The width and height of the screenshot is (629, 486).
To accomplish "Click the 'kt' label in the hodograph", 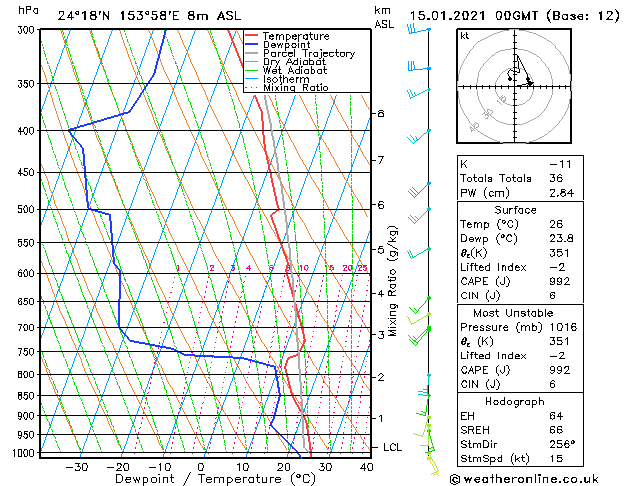I will tap(465, 36).
